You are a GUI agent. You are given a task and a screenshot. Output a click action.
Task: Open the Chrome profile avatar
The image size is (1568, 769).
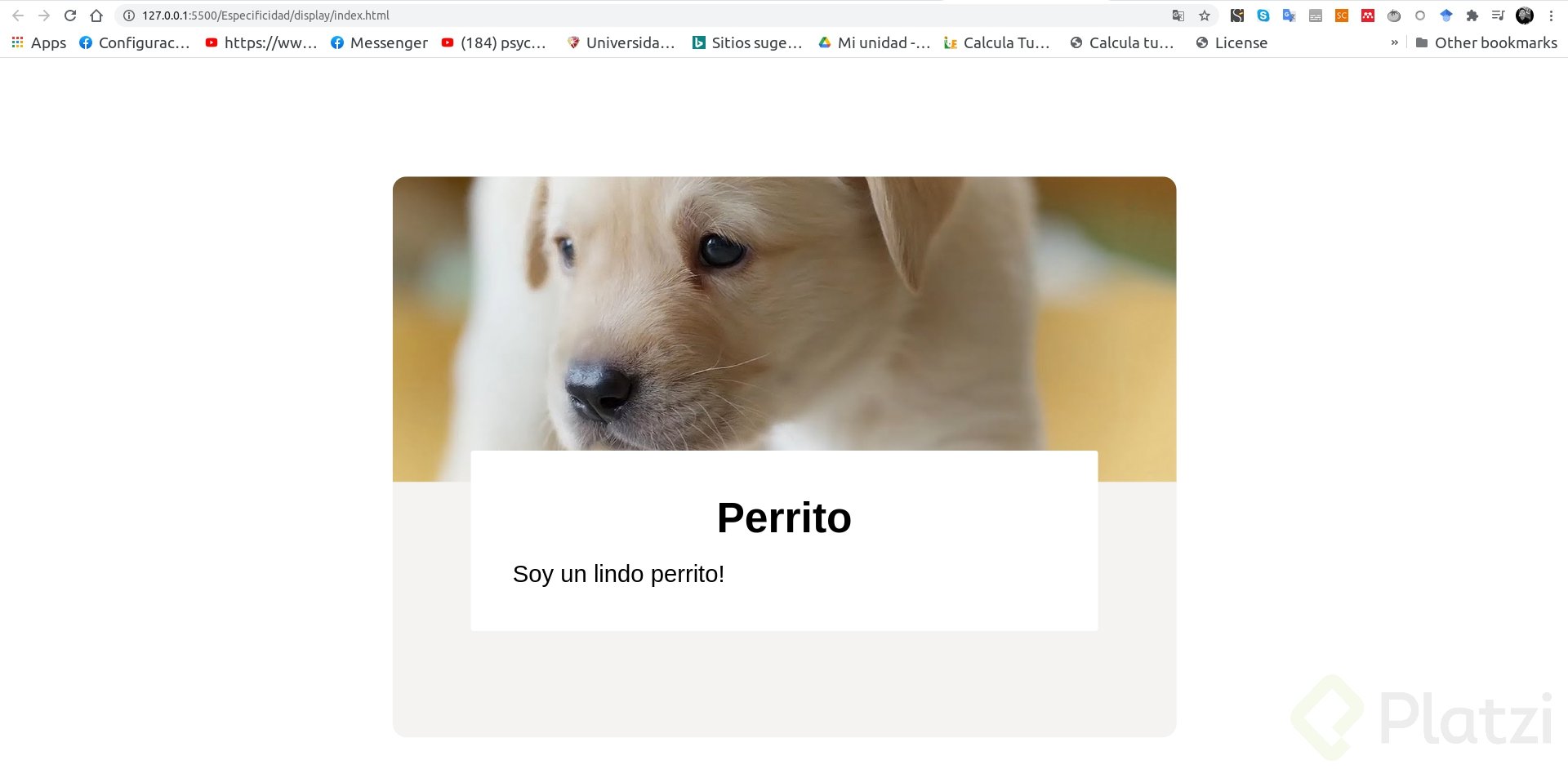pos(1525,16)
